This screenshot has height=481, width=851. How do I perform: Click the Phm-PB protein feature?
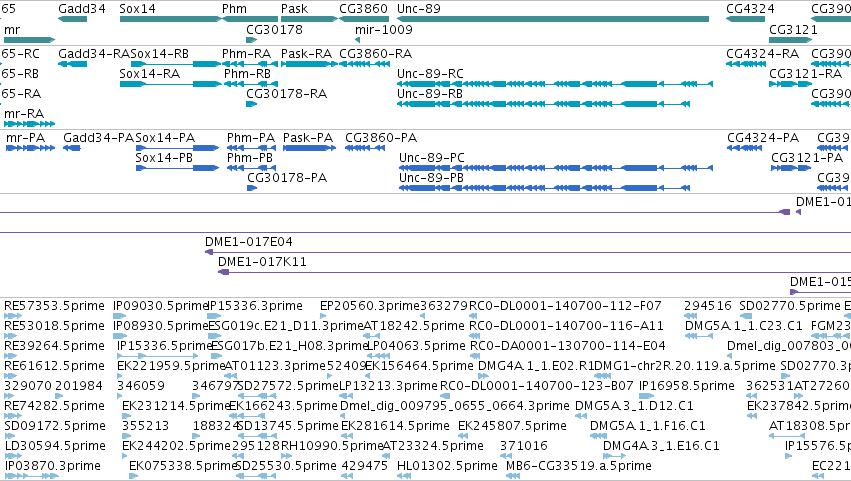250,168
